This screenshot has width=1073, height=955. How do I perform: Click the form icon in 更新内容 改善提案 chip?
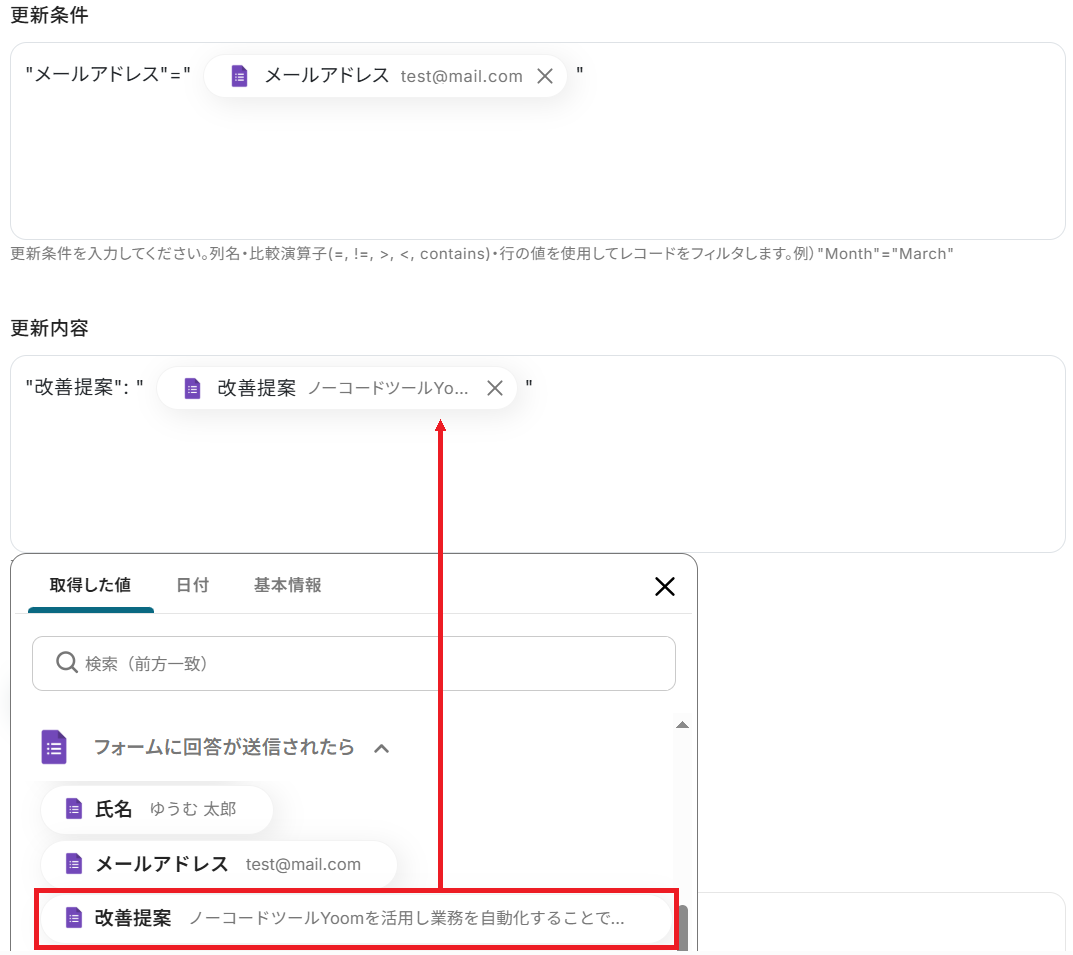click(x=193, y=389)
